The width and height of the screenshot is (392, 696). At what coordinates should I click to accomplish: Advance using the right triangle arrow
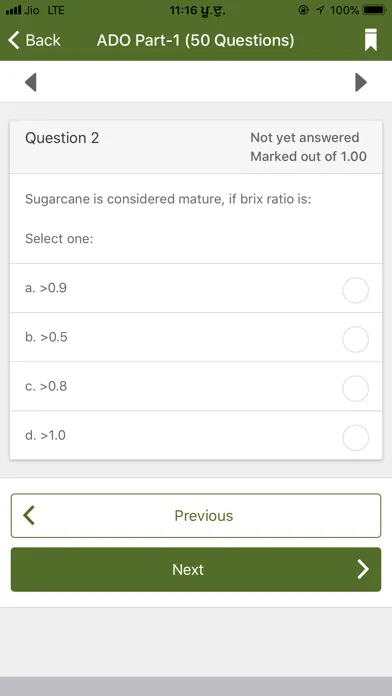361,82
